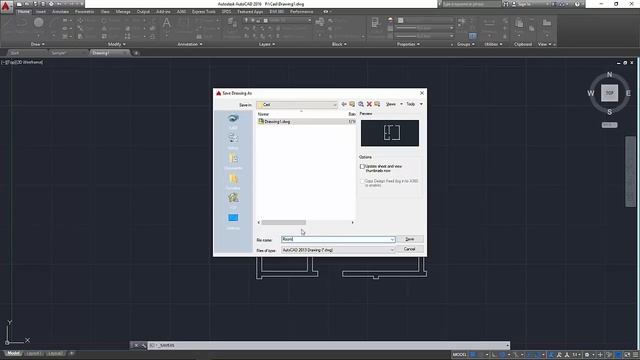Screen dimensions: 640x360
Task: Click the drawing preview thumbnail
Action: 390,133
